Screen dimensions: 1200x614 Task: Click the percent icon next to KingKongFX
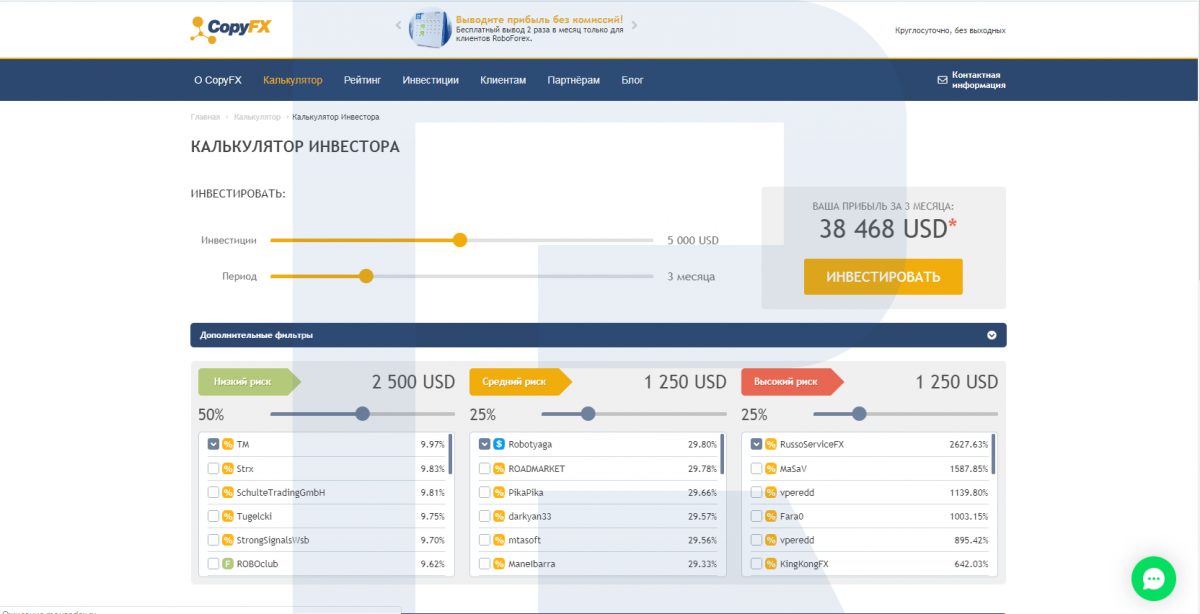771,564
